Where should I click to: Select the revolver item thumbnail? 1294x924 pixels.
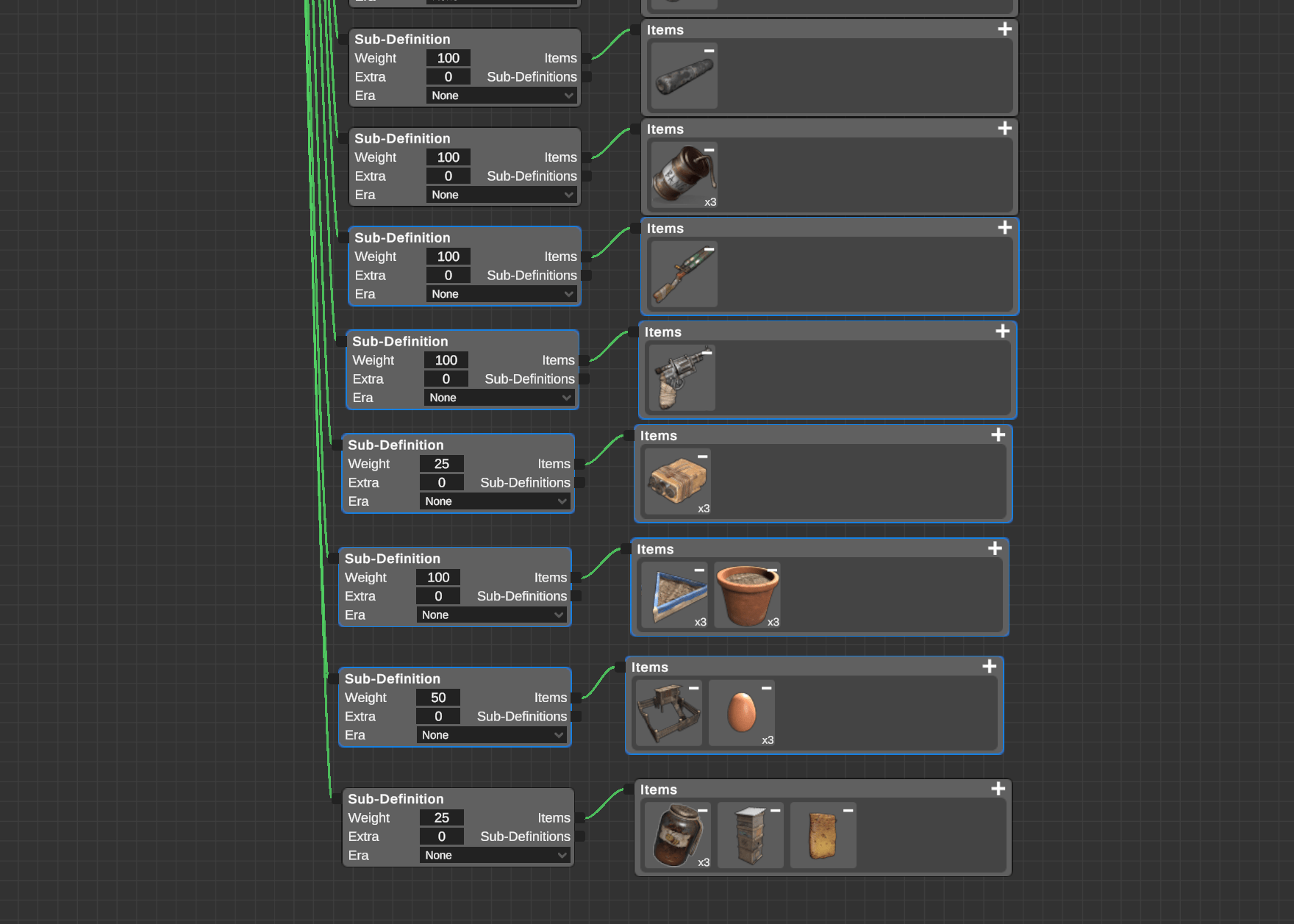pyautogui.click(x=679, y=378)
